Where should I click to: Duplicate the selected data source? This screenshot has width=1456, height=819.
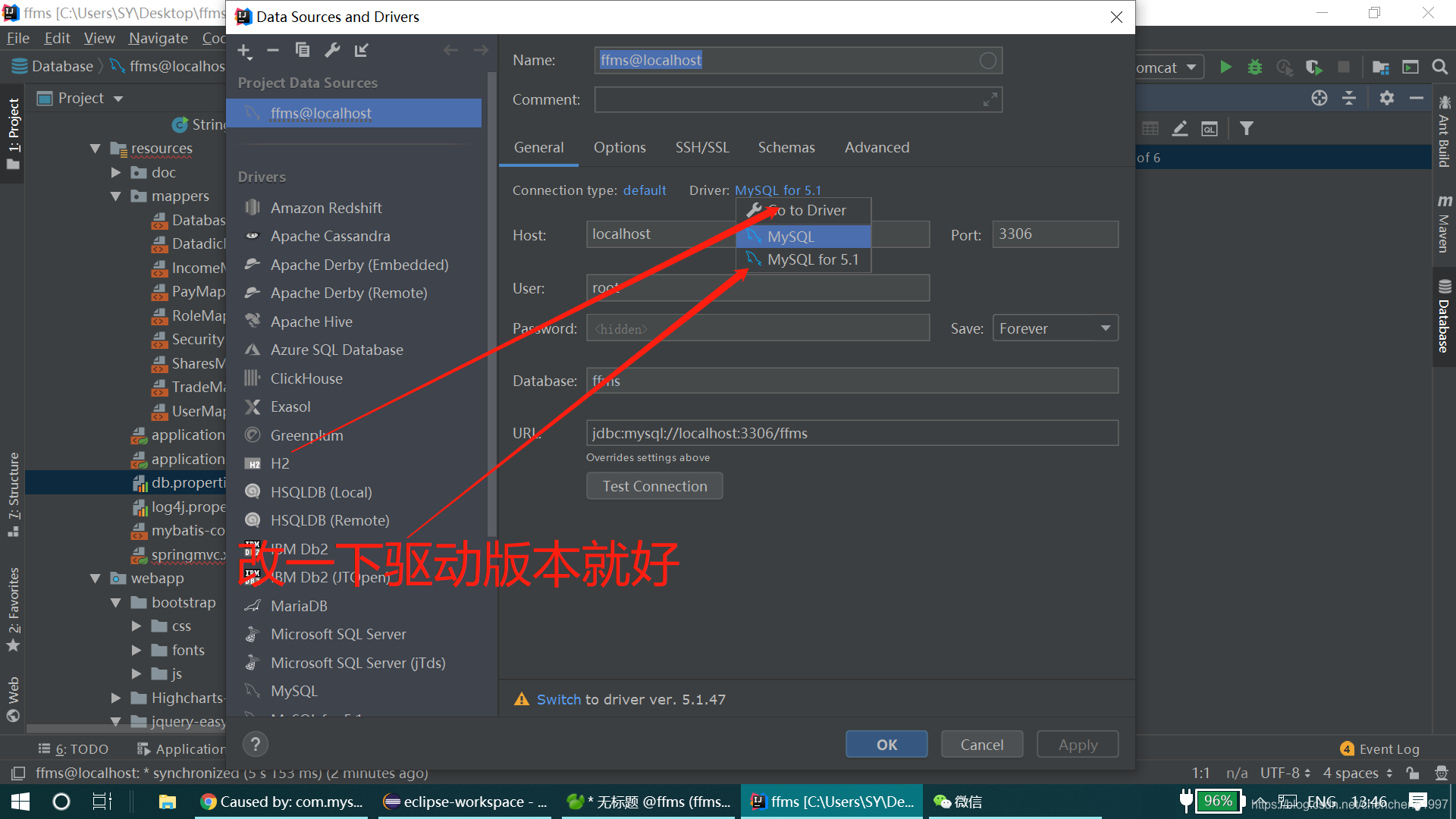coord(303,51)
